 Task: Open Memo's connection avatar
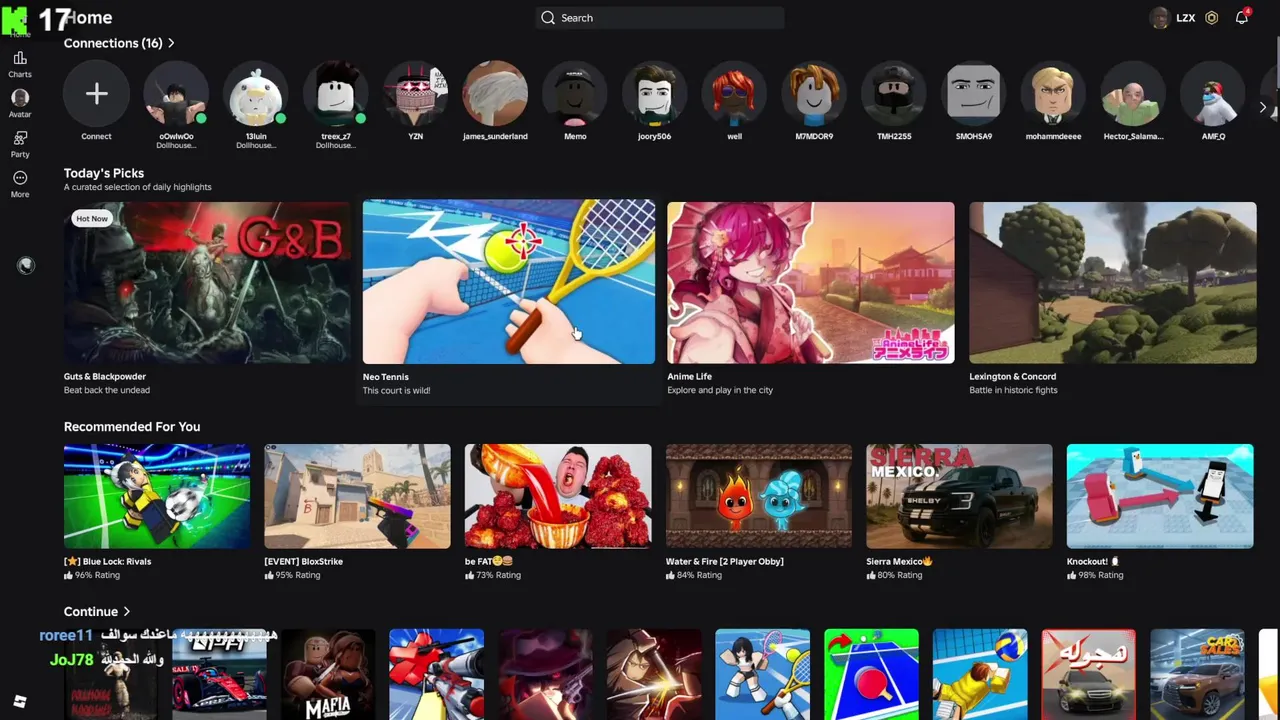tap(575, 94)
